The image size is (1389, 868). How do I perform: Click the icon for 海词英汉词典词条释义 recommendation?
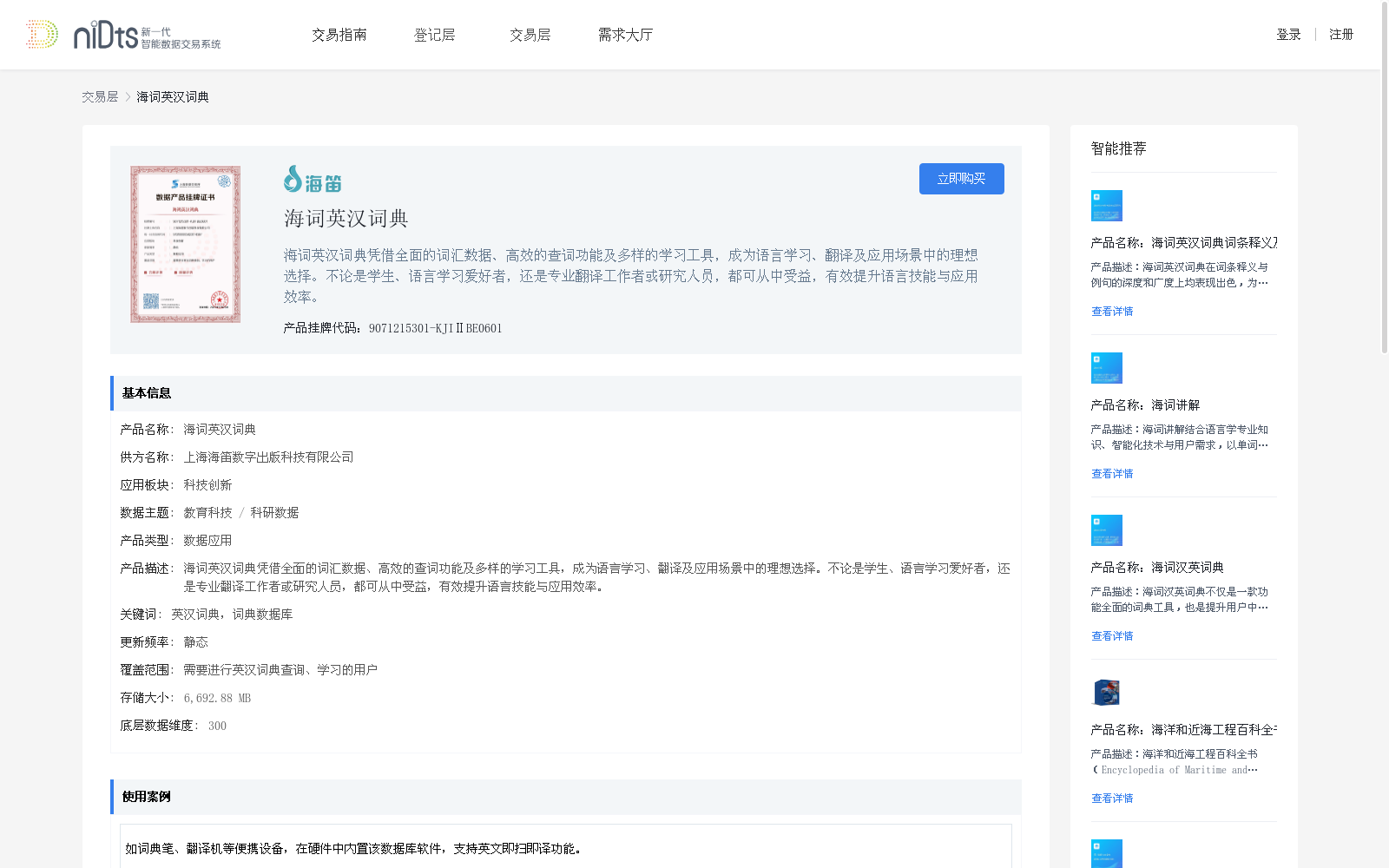click(1107, 206)
